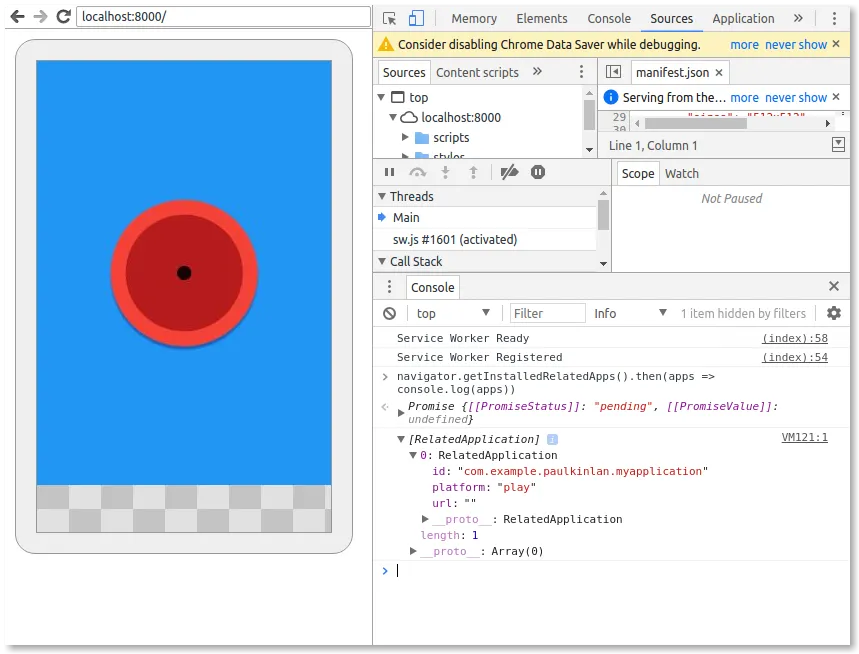
Task: Open DevTools three-dot customize menu
Action: (x=834, y=19)
